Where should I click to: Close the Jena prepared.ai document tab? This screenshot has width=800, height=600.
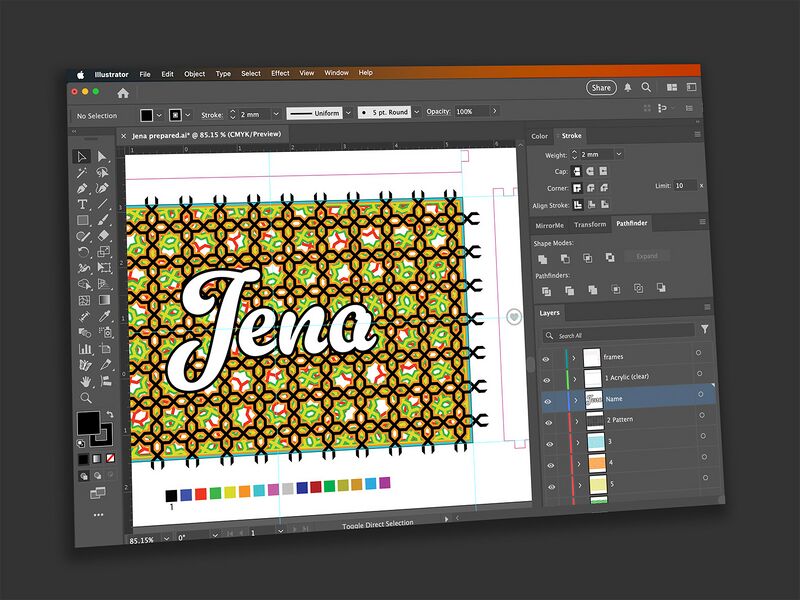pyautogui.click(x=123, y=136)
